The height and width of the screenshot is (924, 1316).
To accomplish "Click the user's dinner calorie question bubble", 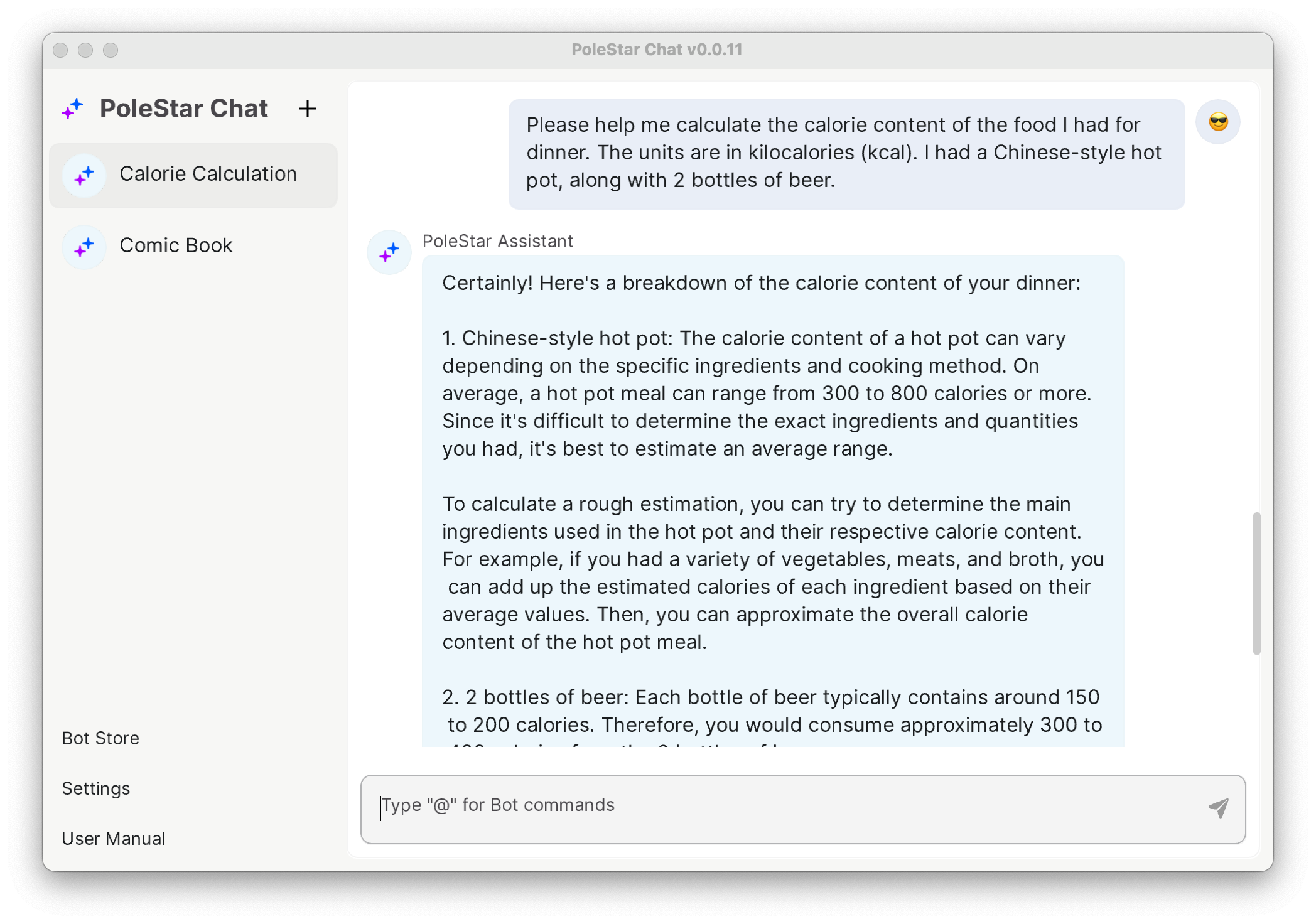I will (x=846, y=153).
